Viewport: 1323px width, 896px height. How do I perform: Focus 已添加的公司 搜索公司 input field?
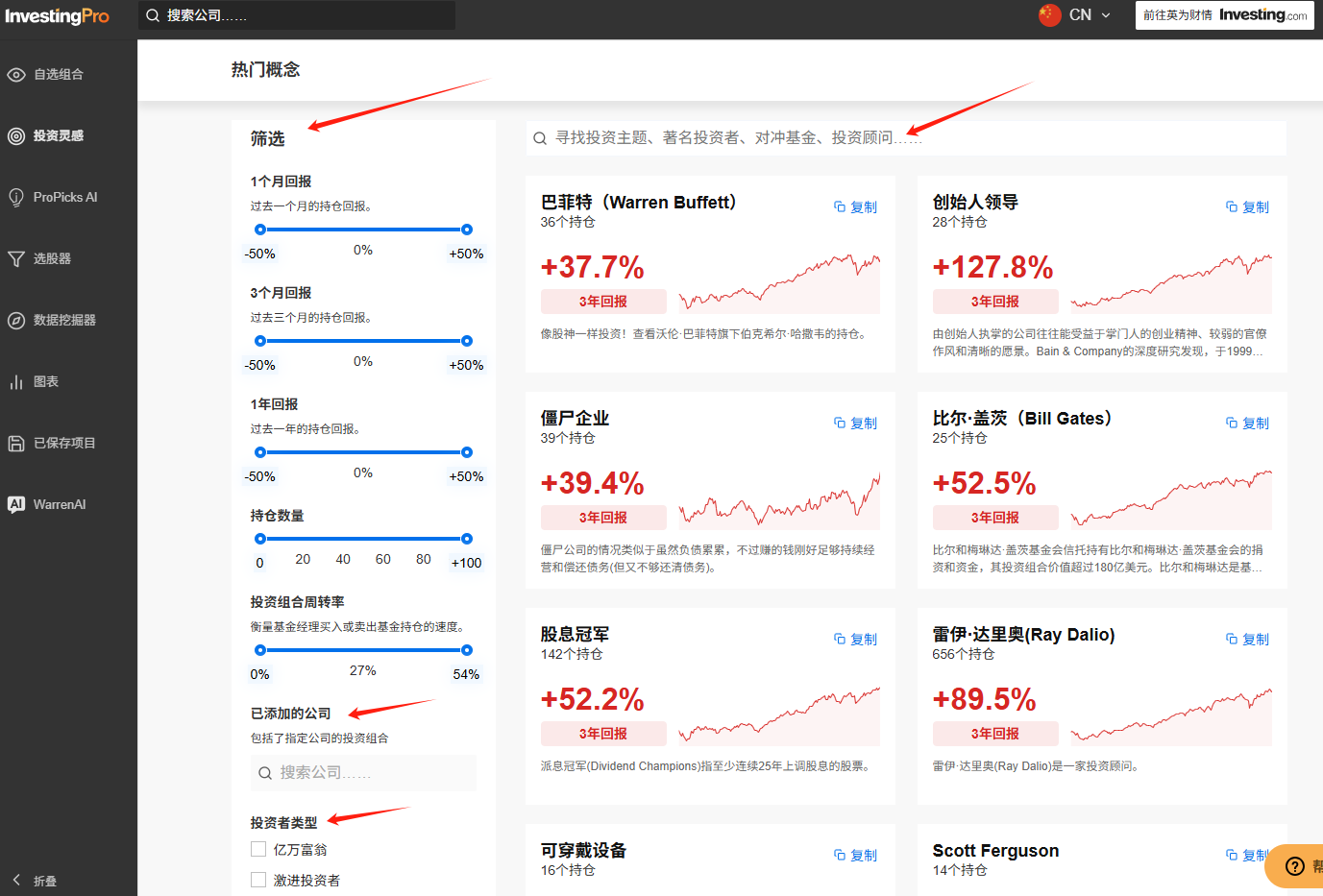[x=363, y=773]
